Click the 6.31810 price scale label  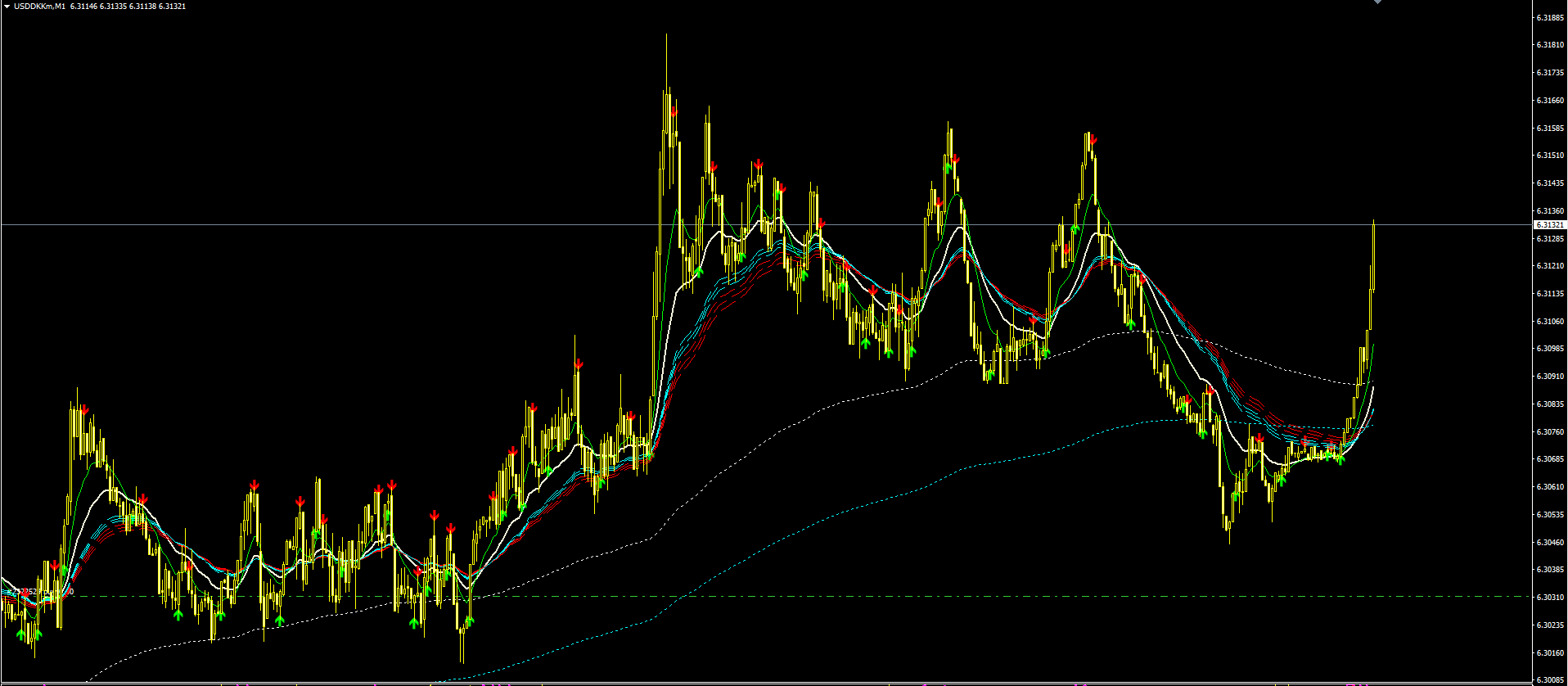click(1550, 45)
